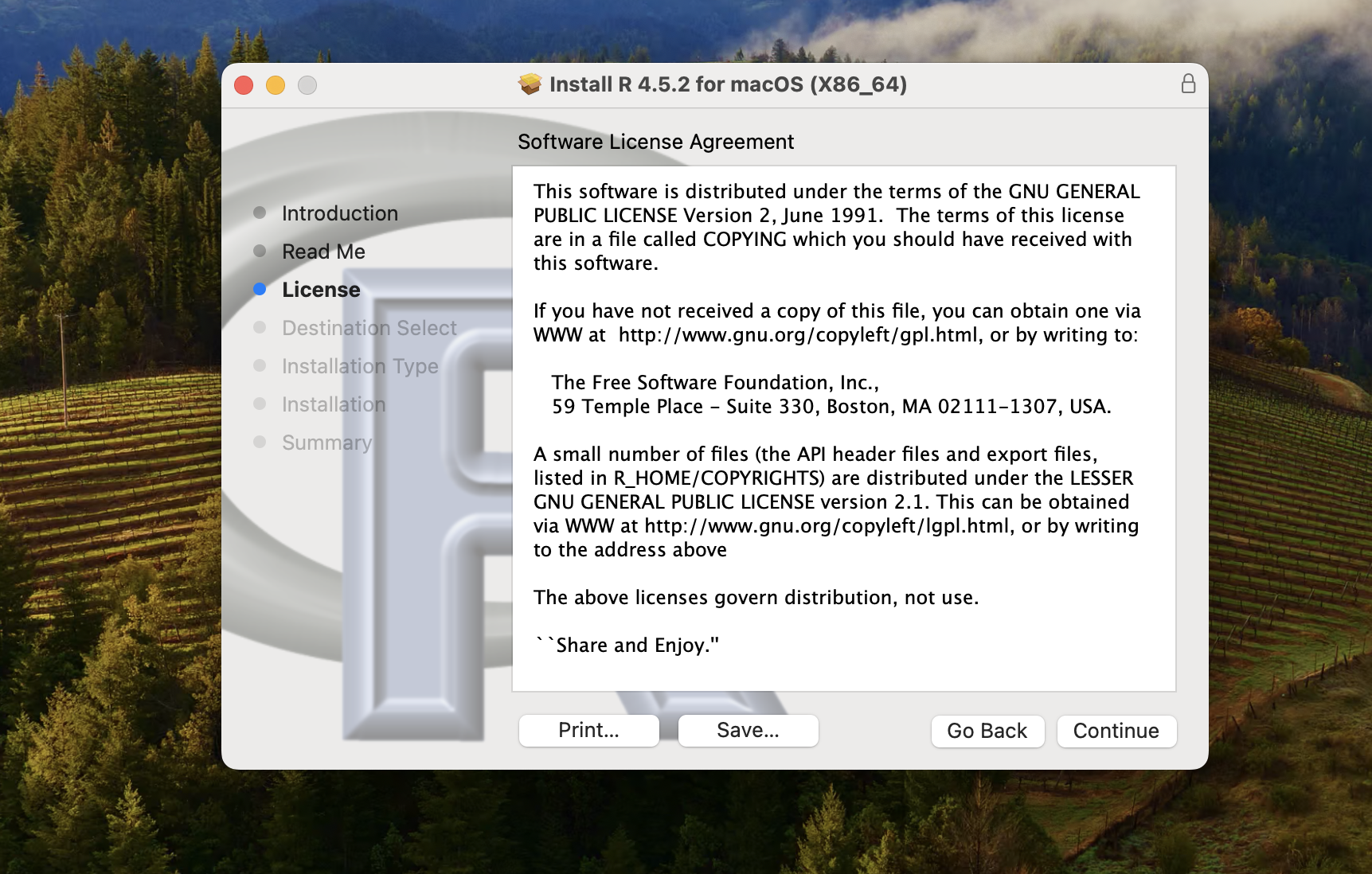Click the package box icon beside the window title
Screen dimensions: 1372x874
(x=530, y=84)
